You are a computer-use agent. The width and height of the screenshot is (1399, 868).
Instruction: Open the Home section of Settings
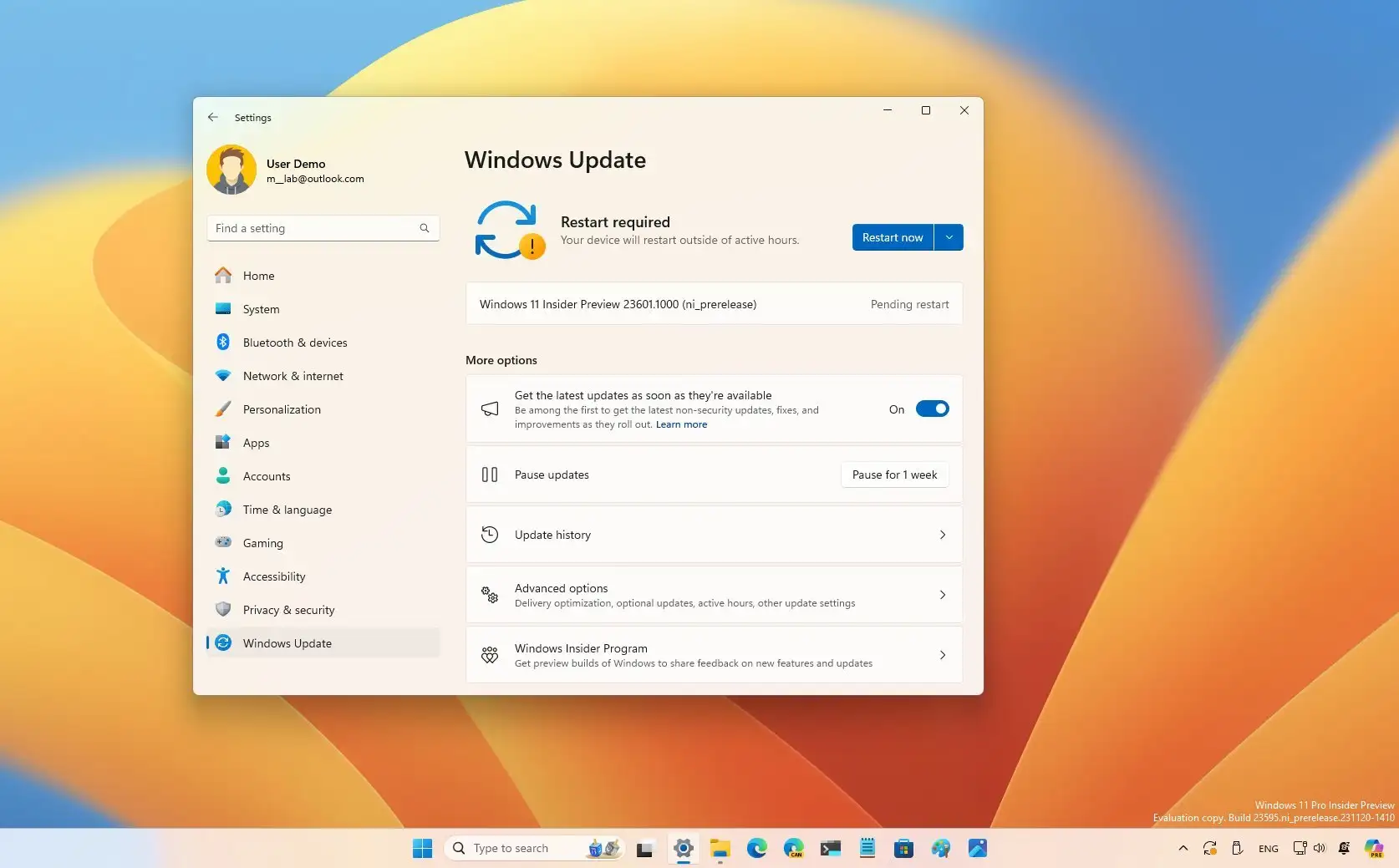[x=258, y=276]
